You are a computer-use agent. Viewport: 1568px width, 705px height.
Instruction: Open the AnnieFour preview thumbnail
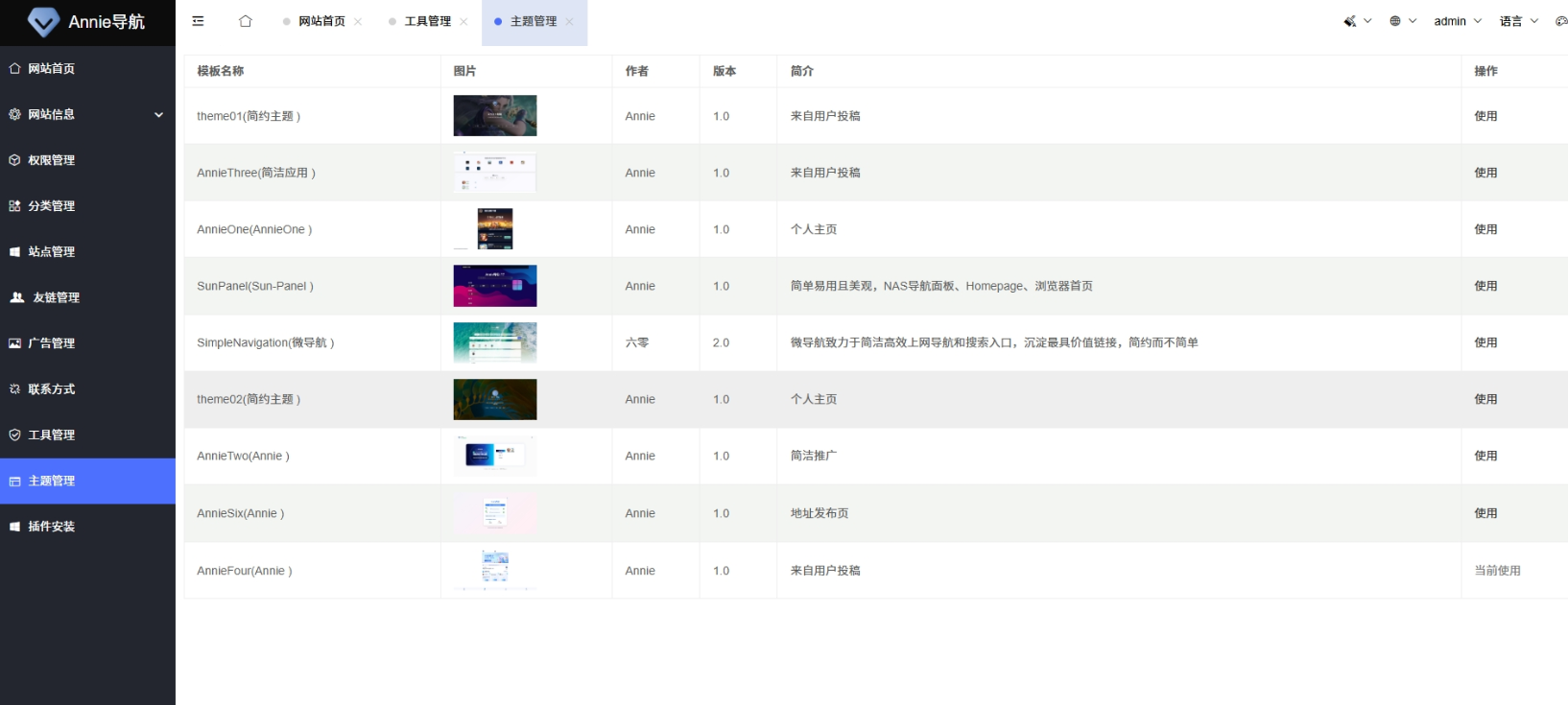click(495, 571)
